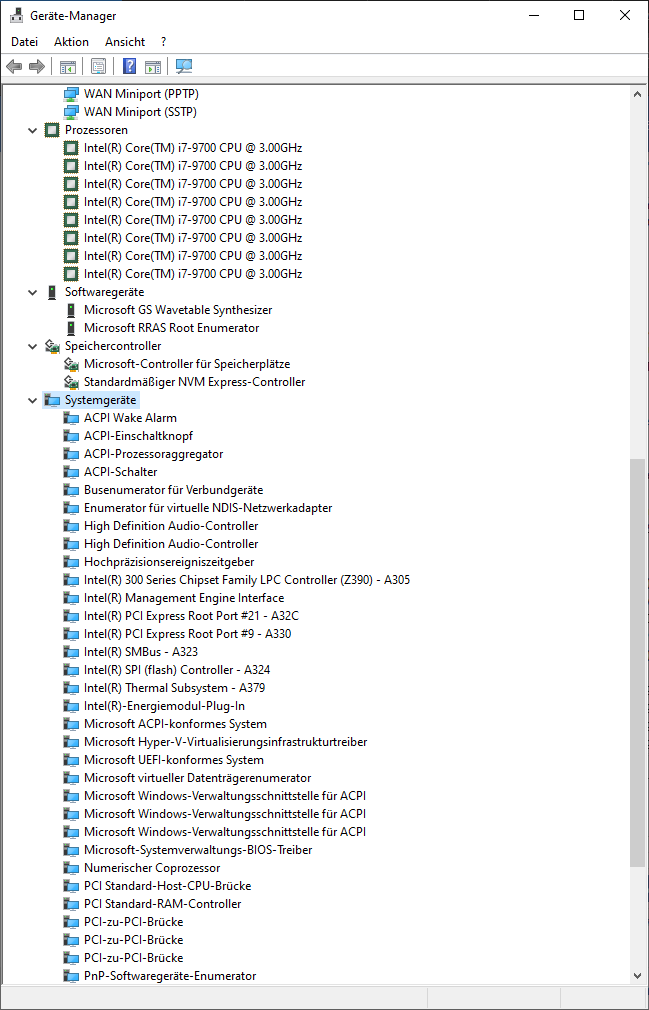The image size is (649, 1010).
Task: Click the Geräte-Manager title bar app icon
Action: click(17, 15)
